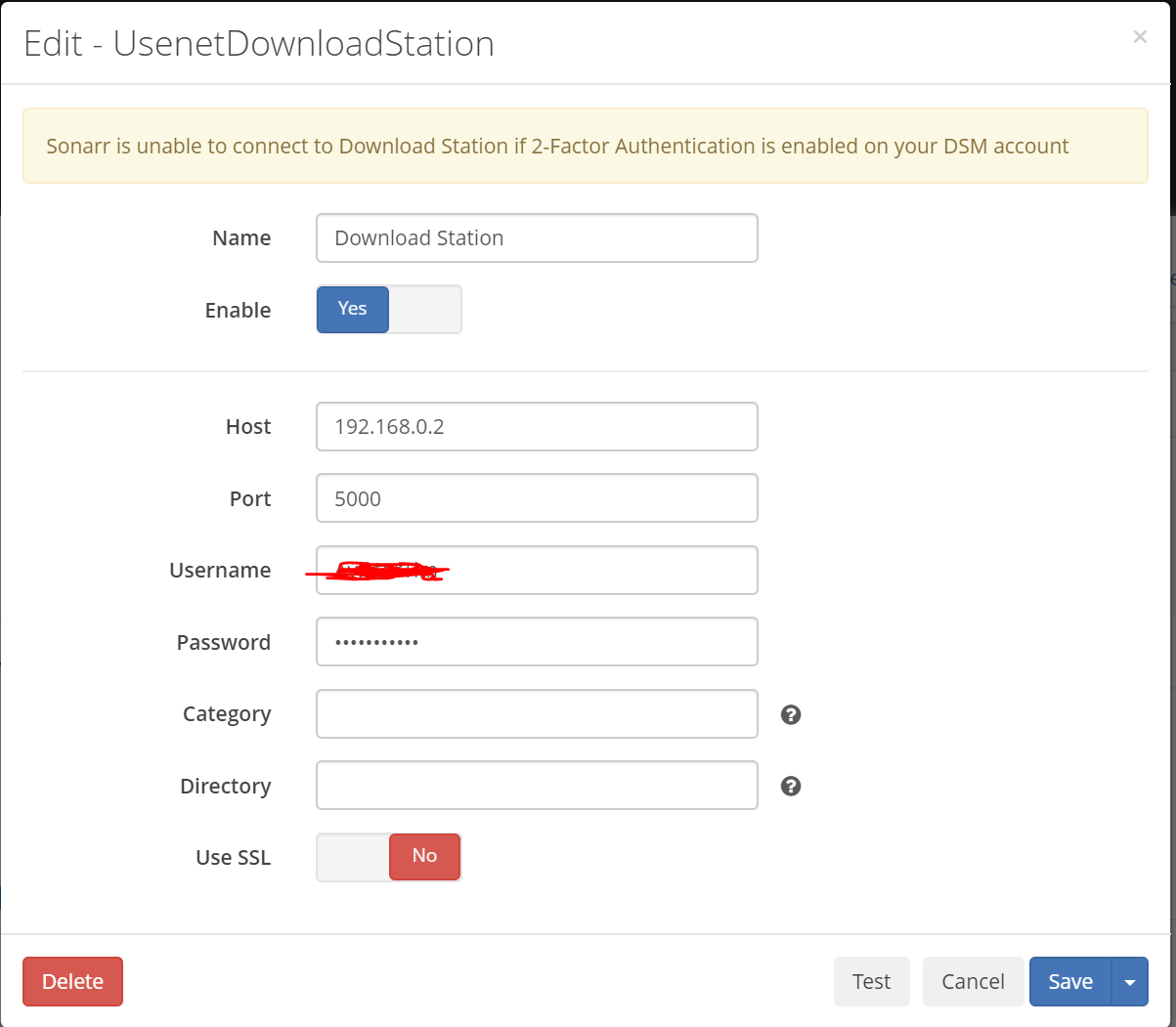The height and width of the screenshot is (1027, 1176).
Task: Click the Username label
Action: tap(220, 570)
